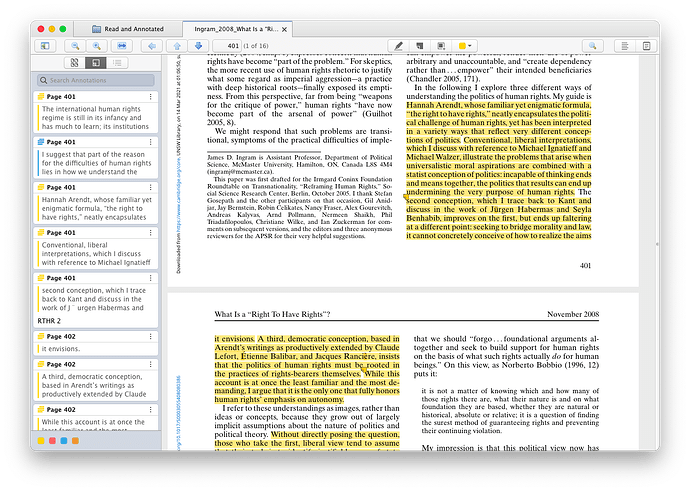Click the page header 'What Is a Right To Have Rights'
Image resolution: width=690 pixels, height=490 pixels.
[272, 314]
